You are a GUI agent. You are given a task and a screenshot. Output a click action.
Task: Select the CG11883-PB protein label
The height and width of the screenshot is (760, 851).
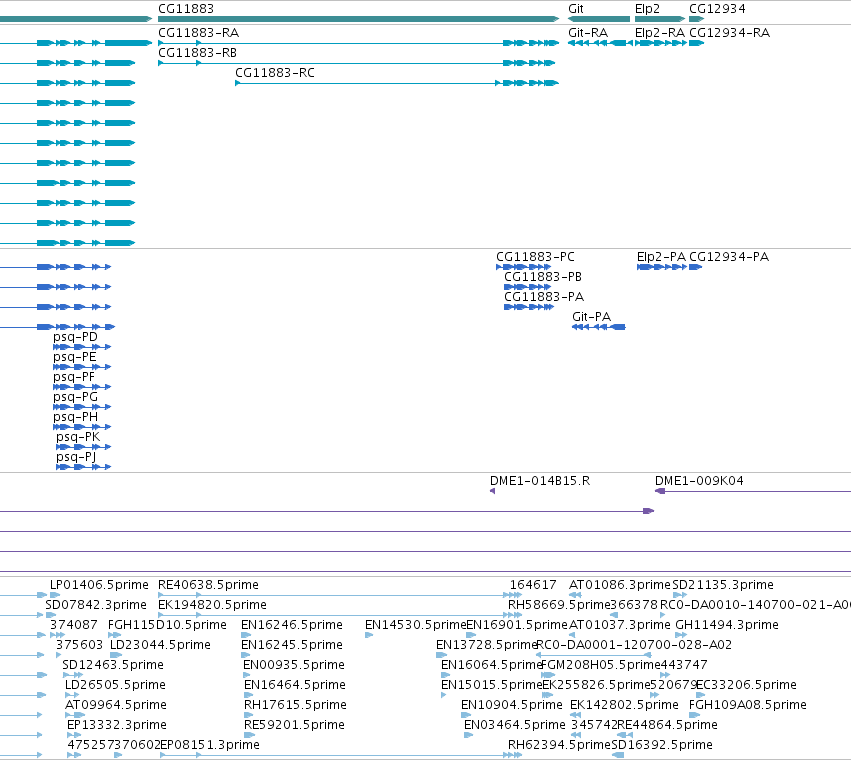(543, 277)
